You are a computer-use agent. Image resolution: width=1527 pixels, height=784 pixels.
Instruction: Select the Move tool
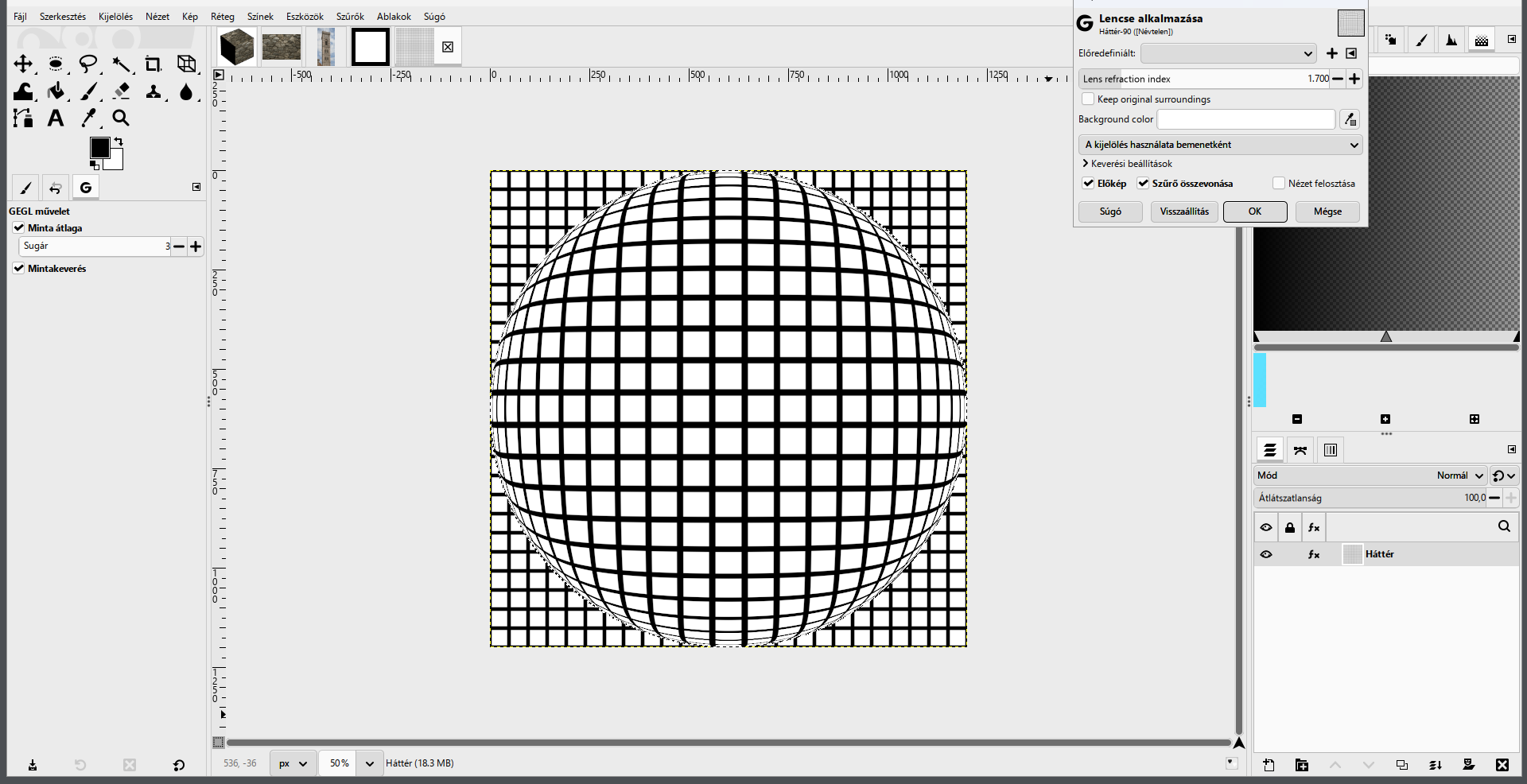tap(23, 64)
